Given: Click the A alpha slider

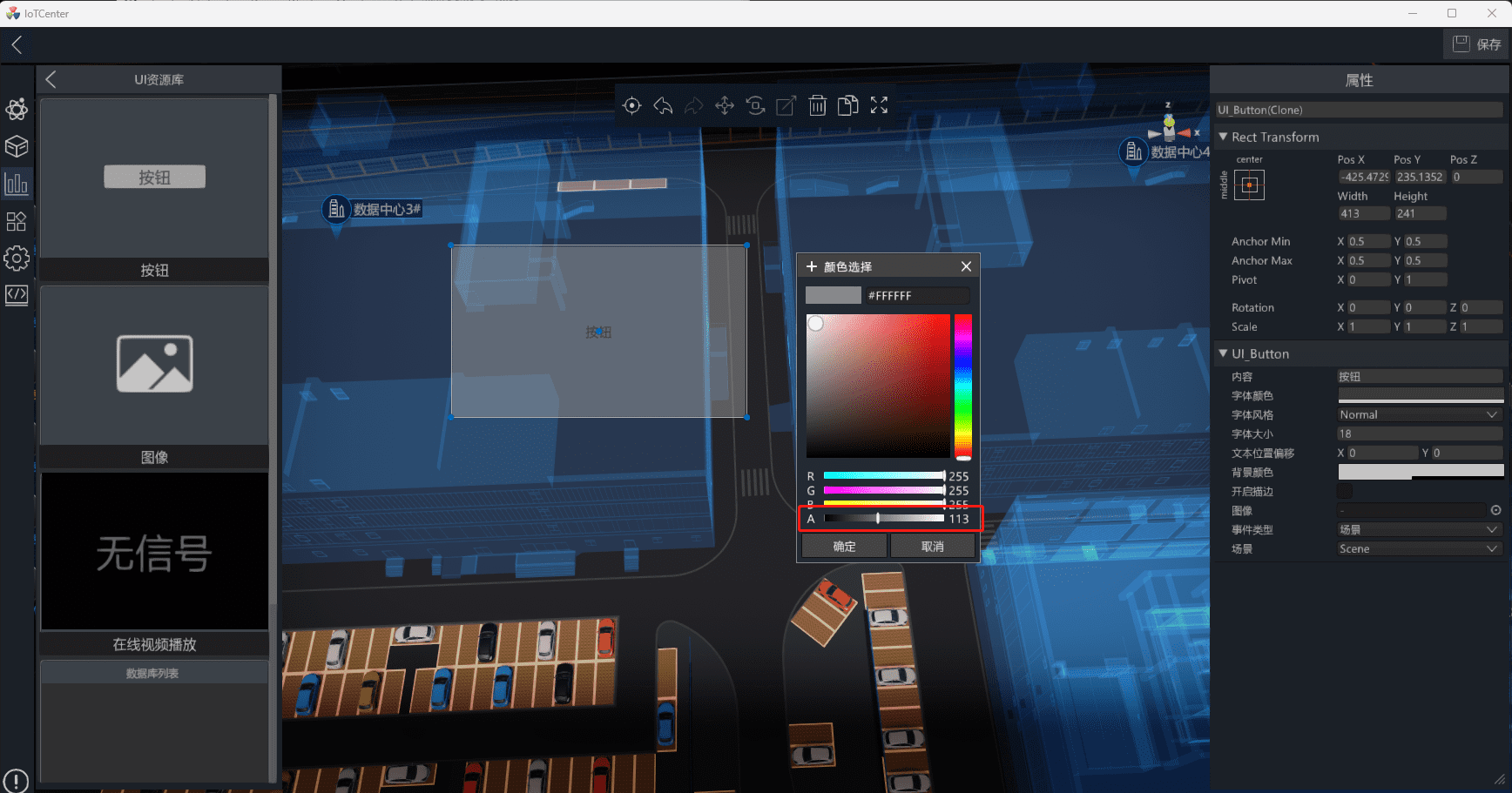Looking at the screenshot, I should coord(884,519).
